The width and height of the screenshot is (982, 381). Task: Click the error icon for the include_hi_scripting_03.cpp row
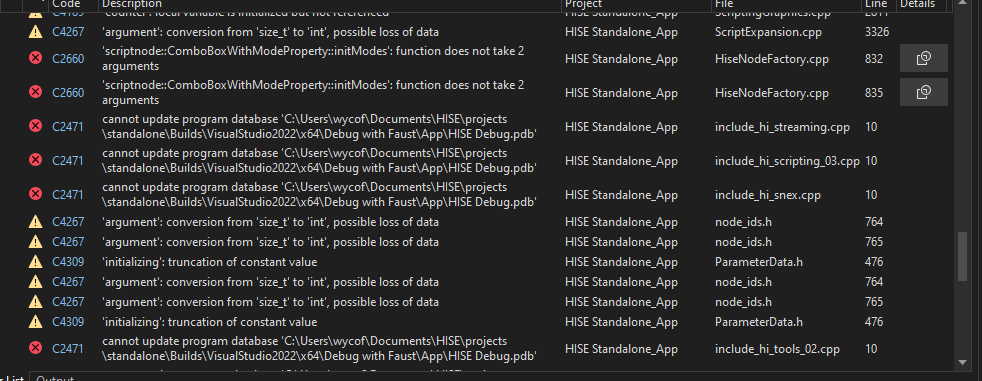click(x=36, y=160)
